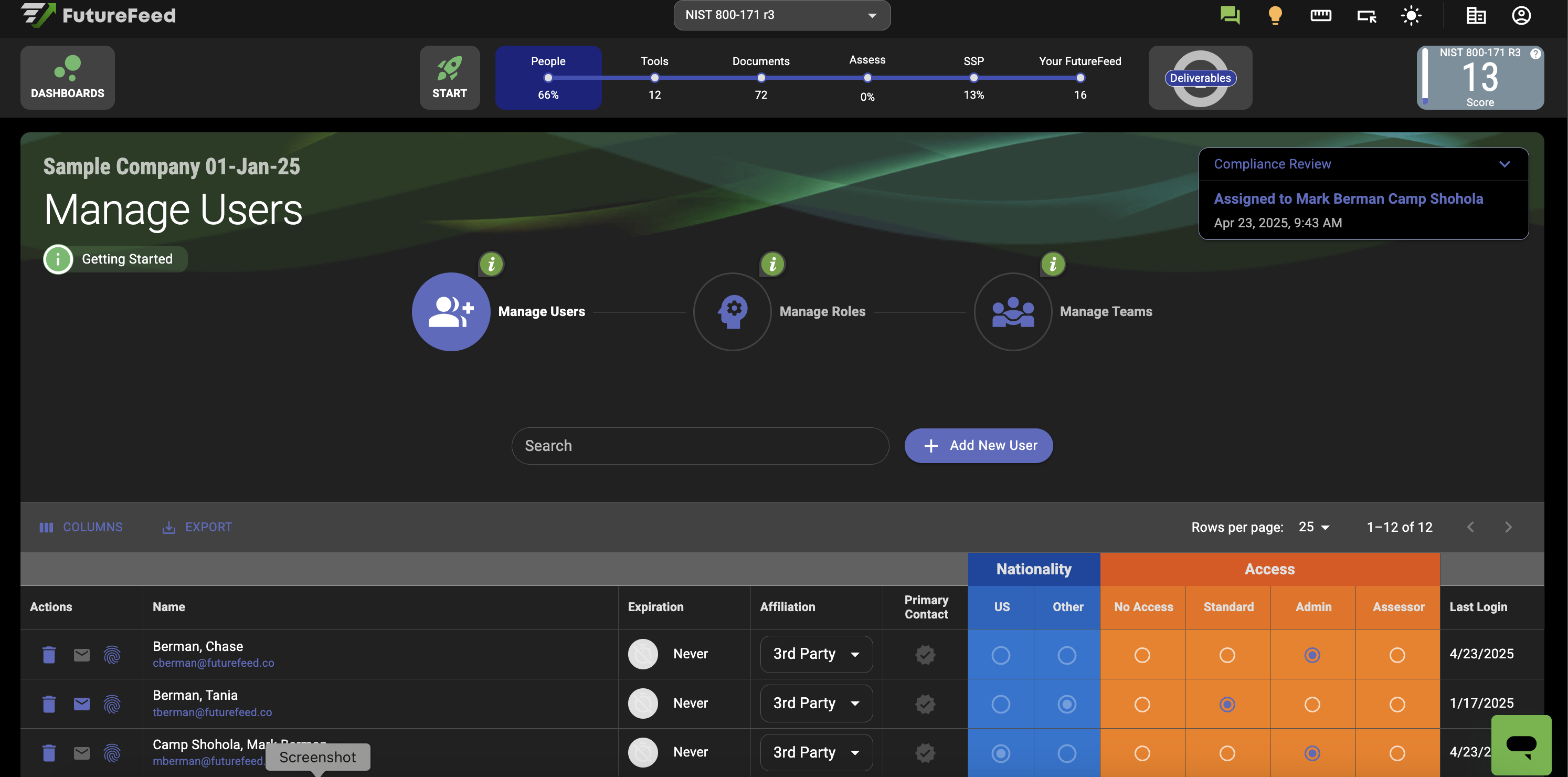This screenshot has height=777, width=1568.
Task: Click the mail icon for Berman, Tania
Action: click(x=81, y=704)
